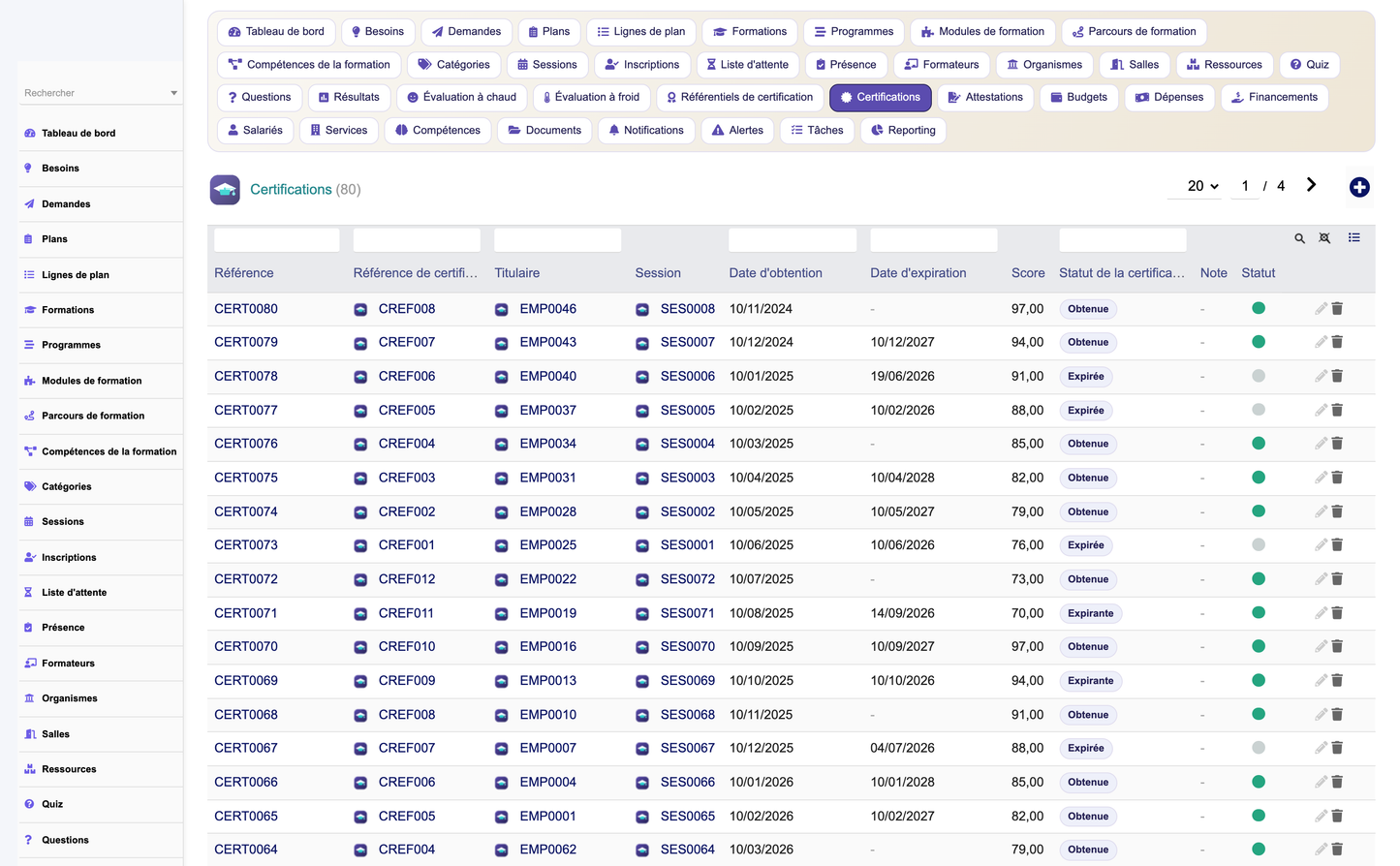Expand the Rechercher dropdown in the sidebar
The width and height of the screenshot is (1400, 866).
coord(173,93)
